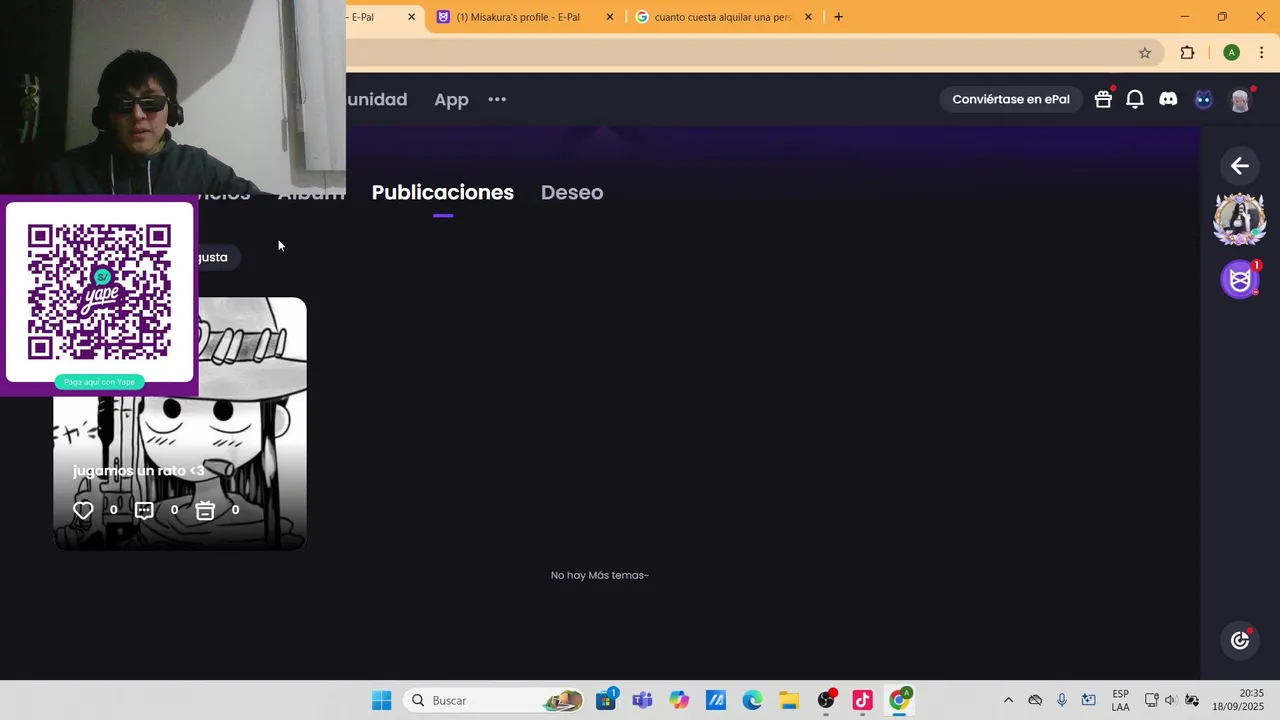Switch to the Misakura's profile browser tab

click(525, 17)
